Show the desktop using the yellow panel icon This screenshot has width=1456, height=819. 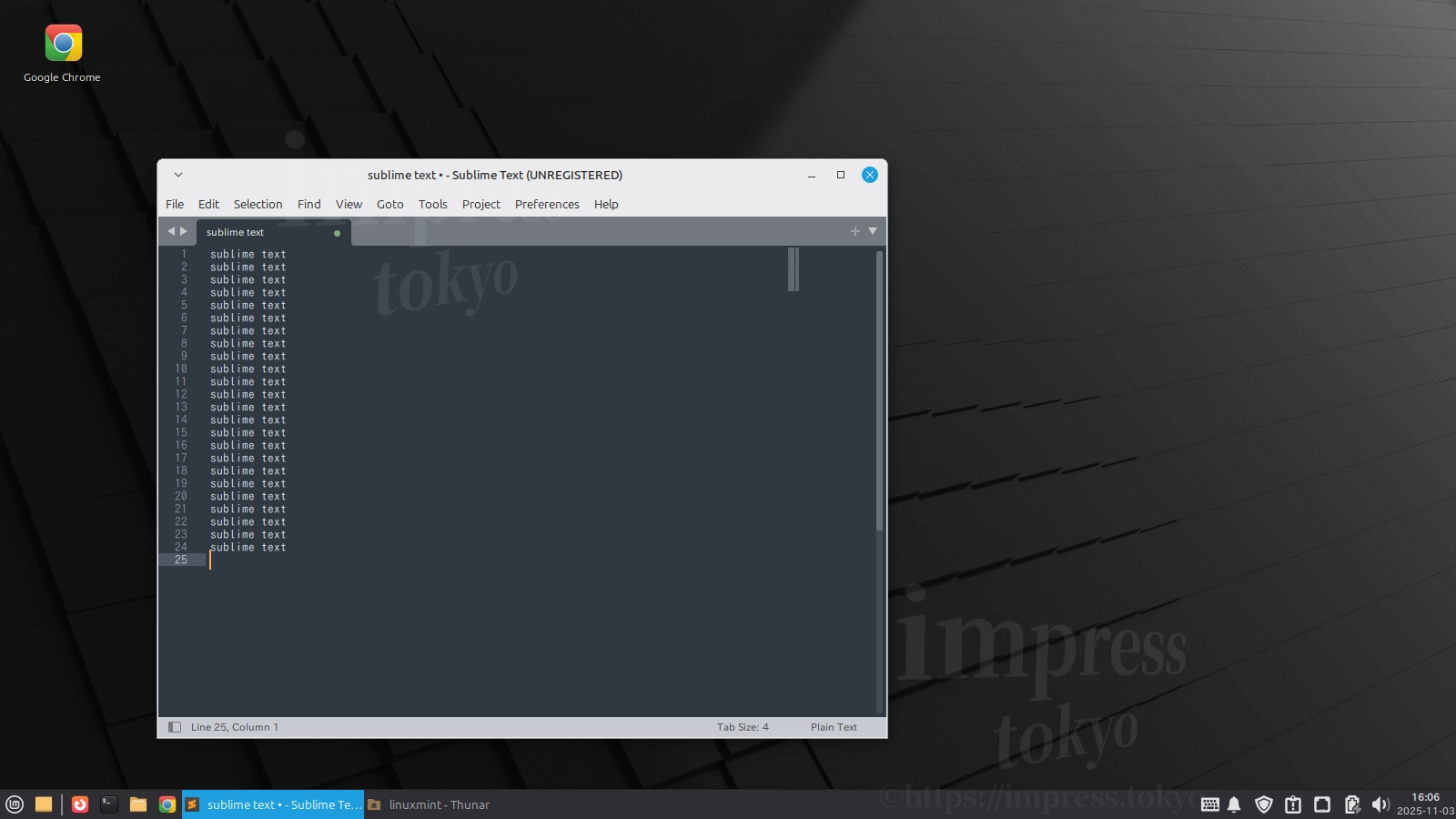click(x=44, y=804)
